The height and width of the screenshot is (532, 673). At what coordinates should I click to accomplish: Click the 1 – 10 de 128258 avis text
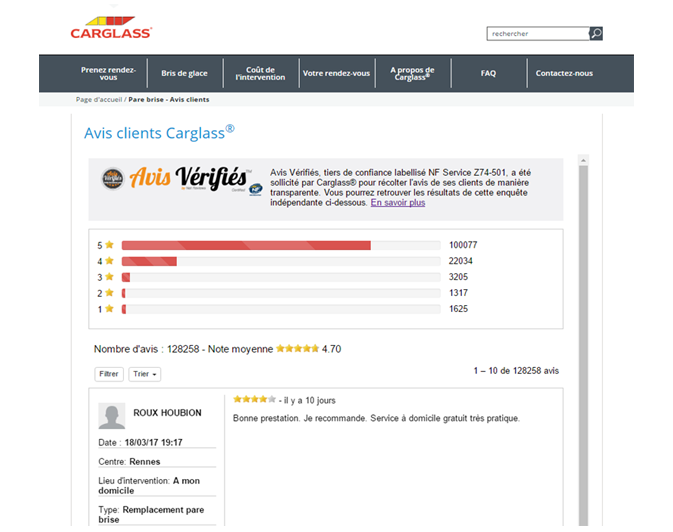click(516, 371)
